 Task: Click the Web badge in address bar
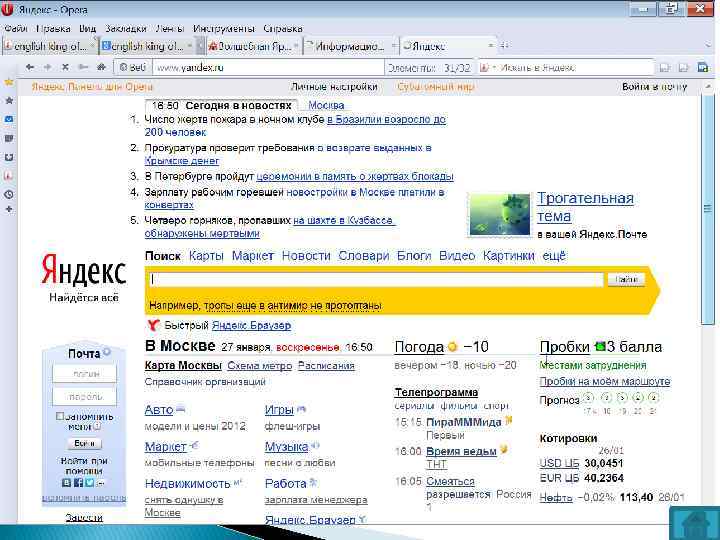tap(132, 68)
